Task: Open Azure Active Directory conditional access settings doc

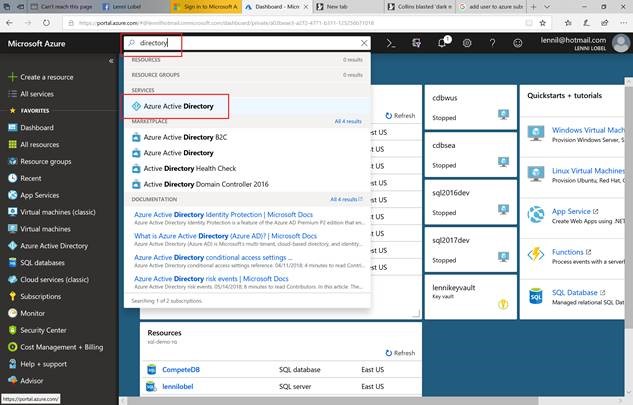Action: (x=213, y=257)
